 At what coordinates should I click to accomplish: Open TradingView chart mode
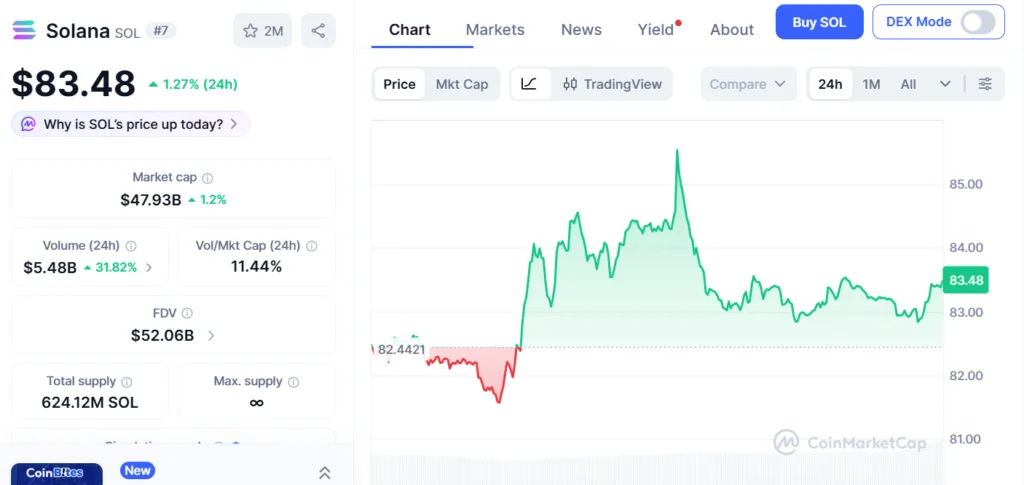click(x=612, y=84)
